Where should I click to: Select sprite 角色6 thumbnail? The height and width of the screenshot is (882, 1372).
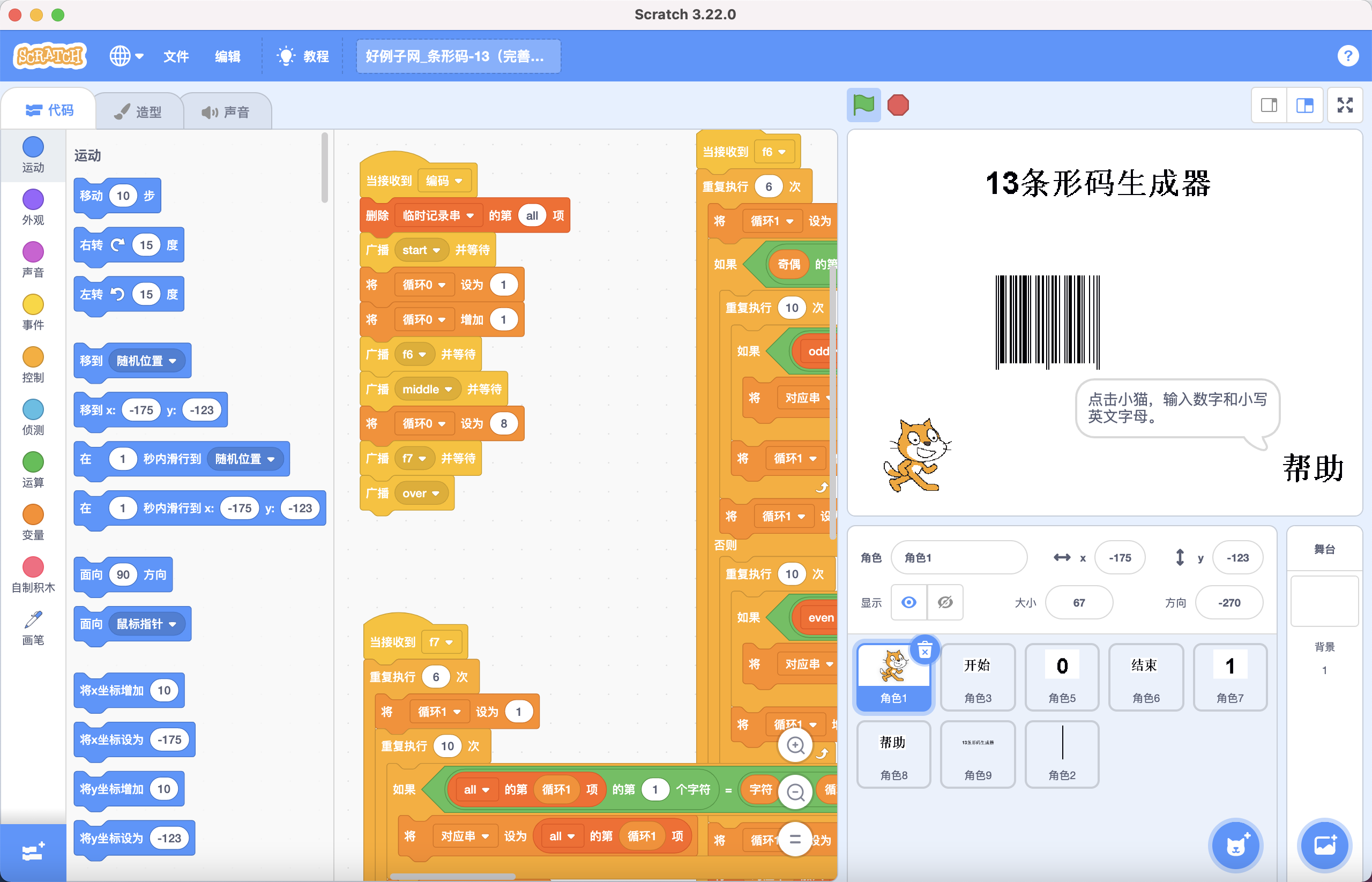pyautogui.click(x=1146, y=677)
